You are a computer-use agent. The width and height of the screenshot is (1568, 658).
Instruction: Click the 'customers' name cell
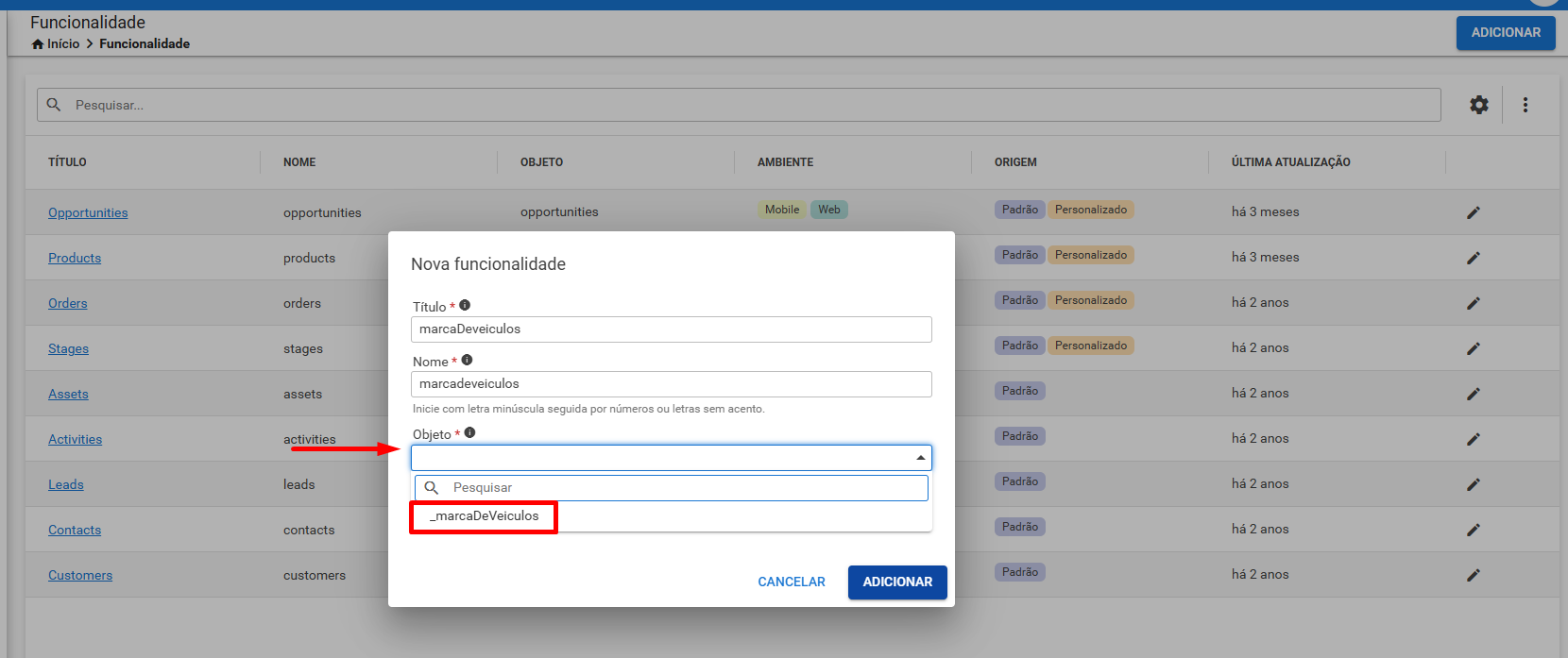pyautogui.click(x=315, y=575)
